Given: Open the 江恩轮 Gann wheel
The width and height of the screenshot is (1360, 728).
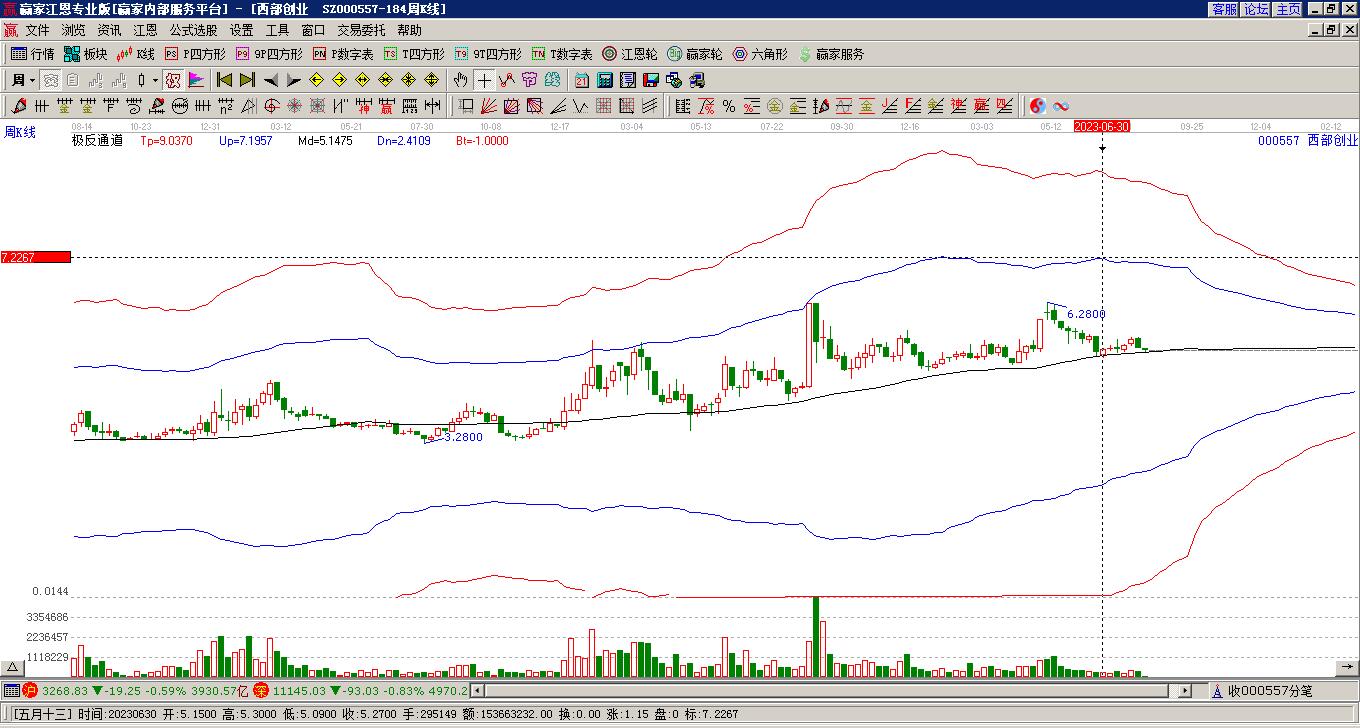Looking at the screenshot, I should pyautogui.click(x=630, y=54).
